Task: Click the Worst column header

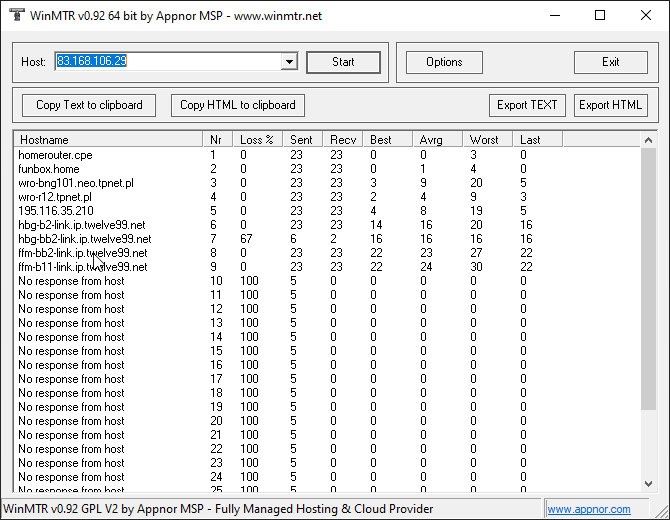Action: pos(488,139)
